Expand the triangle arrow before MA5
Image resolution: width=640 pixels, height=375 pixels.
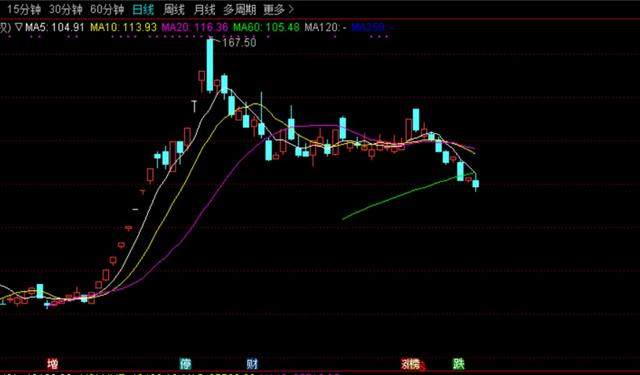click(19, 27)
